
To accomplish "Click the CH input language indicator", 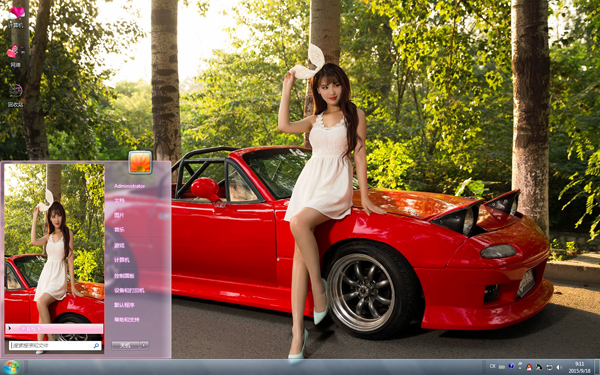I will 492,366.
